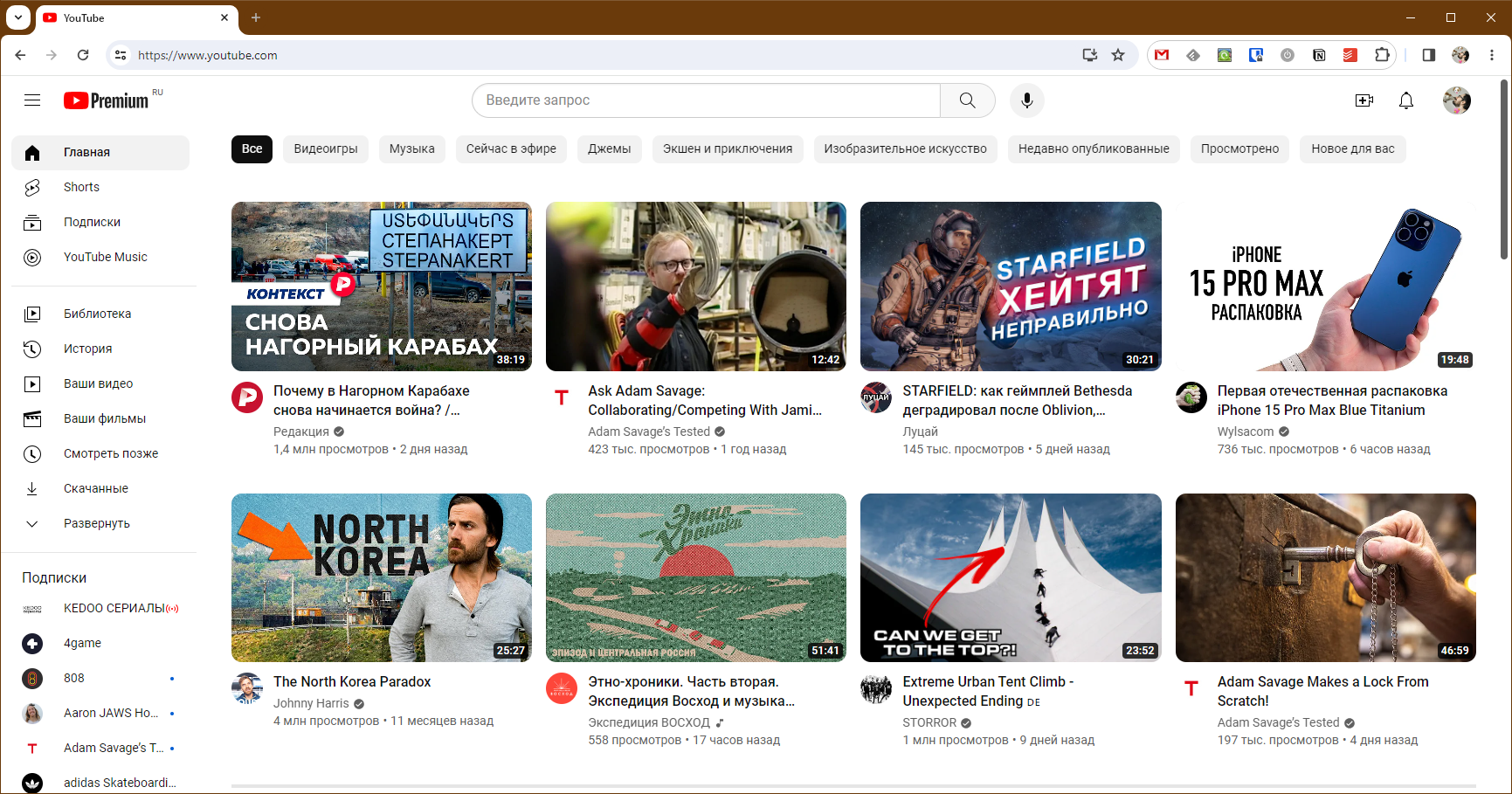
Task: Open Библиотека in the sidebar
Action: coord(100,314)
